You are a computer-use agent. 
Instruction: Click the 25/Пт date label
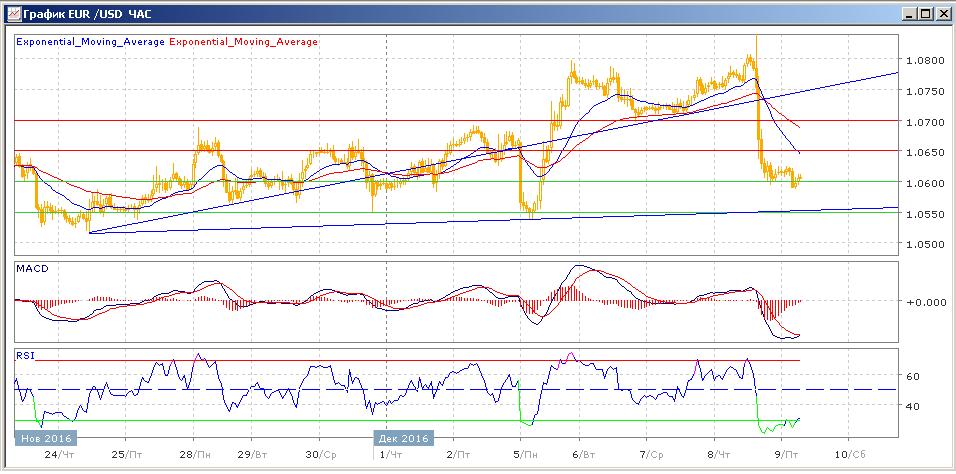click(x=128, y=455)
